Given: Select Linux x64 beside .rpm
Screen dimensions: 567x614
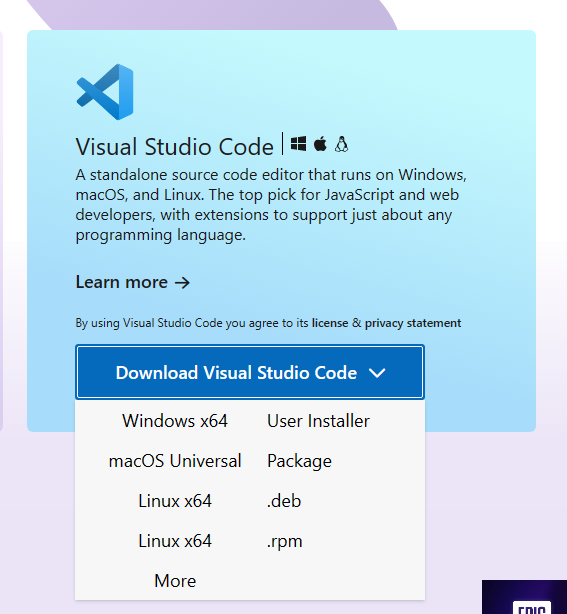Looking at the screenshot, I should (x=175, y=541).
